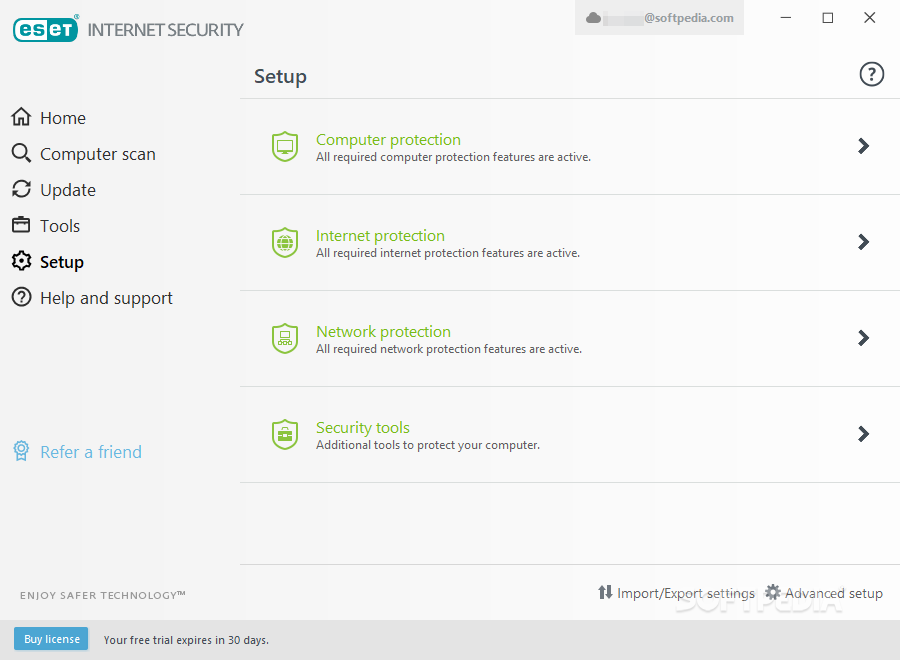Click the Home house icon
Screen dimensions: 900x660
click(x=21, y=117)
